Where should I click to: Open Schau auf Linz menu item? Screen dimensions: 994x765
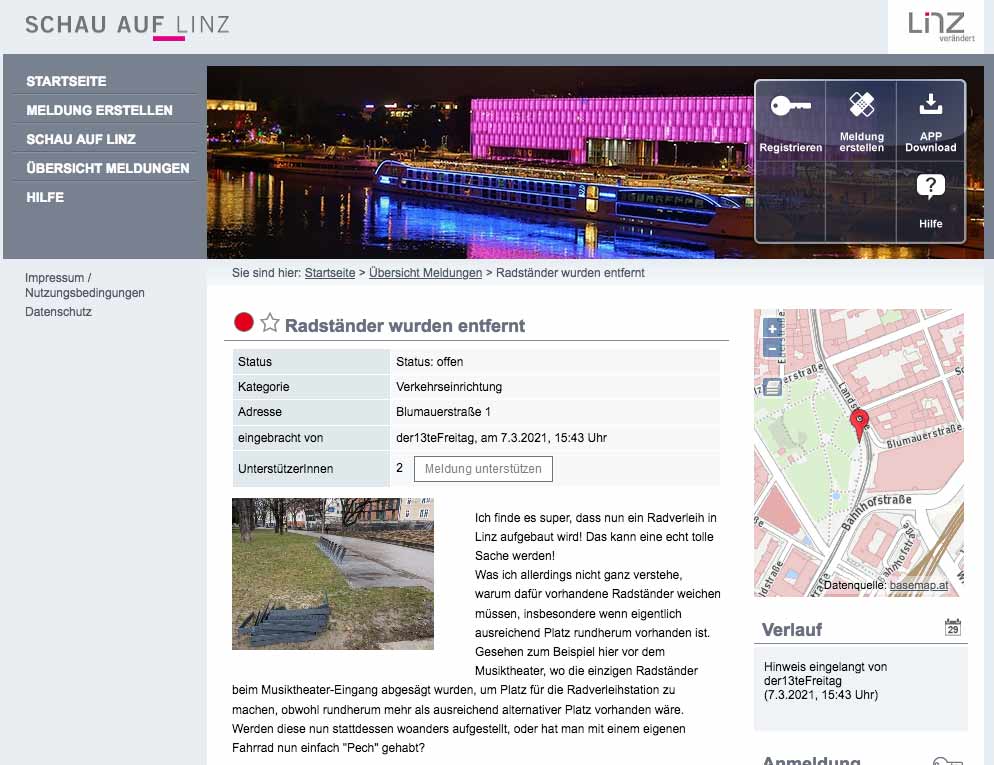point(81,139)
